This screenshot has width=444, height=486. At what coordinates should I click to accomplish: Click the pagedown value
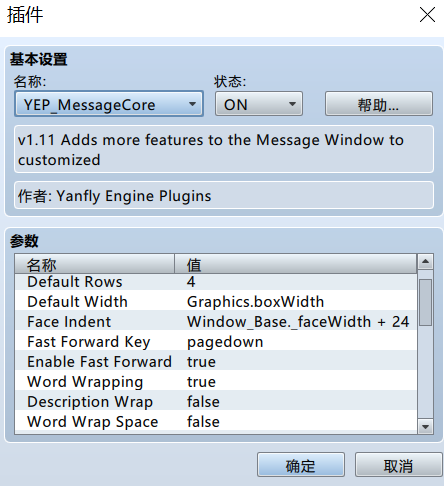(x=225, y=342)
